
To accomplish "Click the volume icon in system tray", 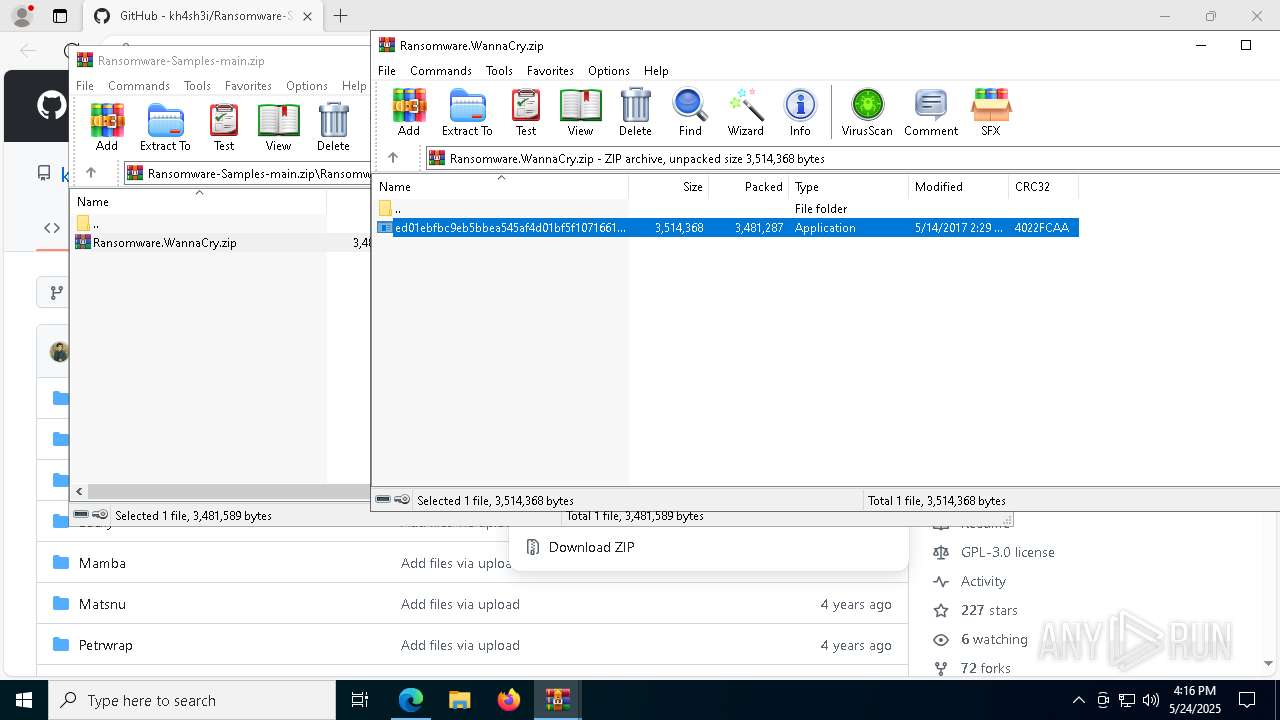I will coord(1151,700).
